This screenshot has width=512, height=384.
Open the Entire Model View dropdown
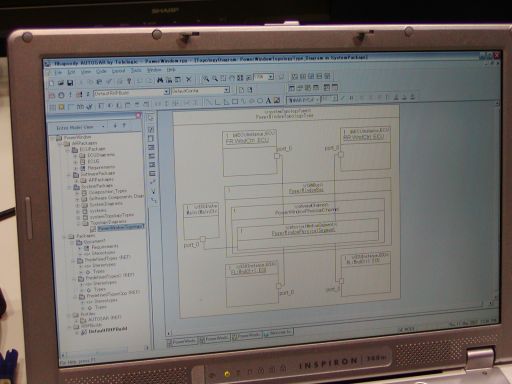79,127
